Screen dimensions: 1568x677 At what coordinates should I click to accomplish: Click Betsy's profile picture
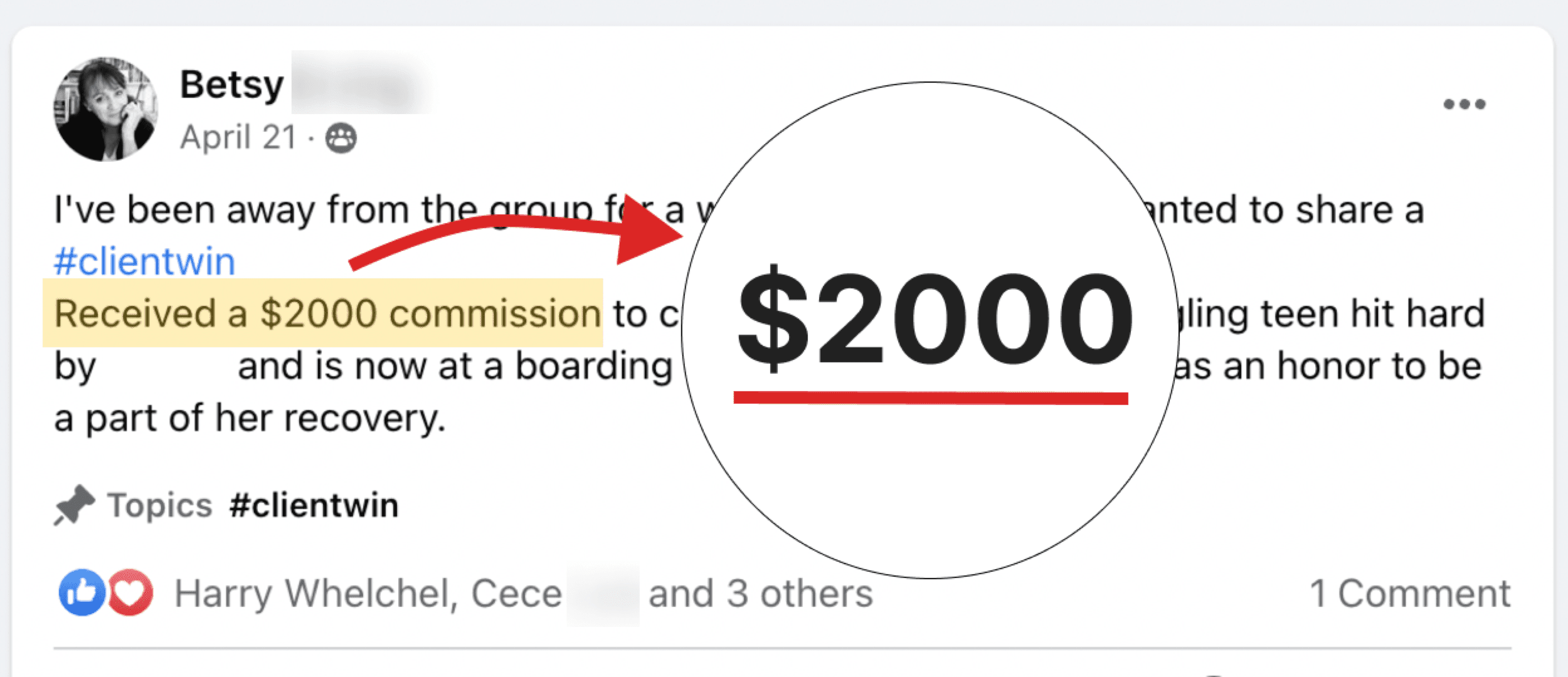(x=105, y=109)
